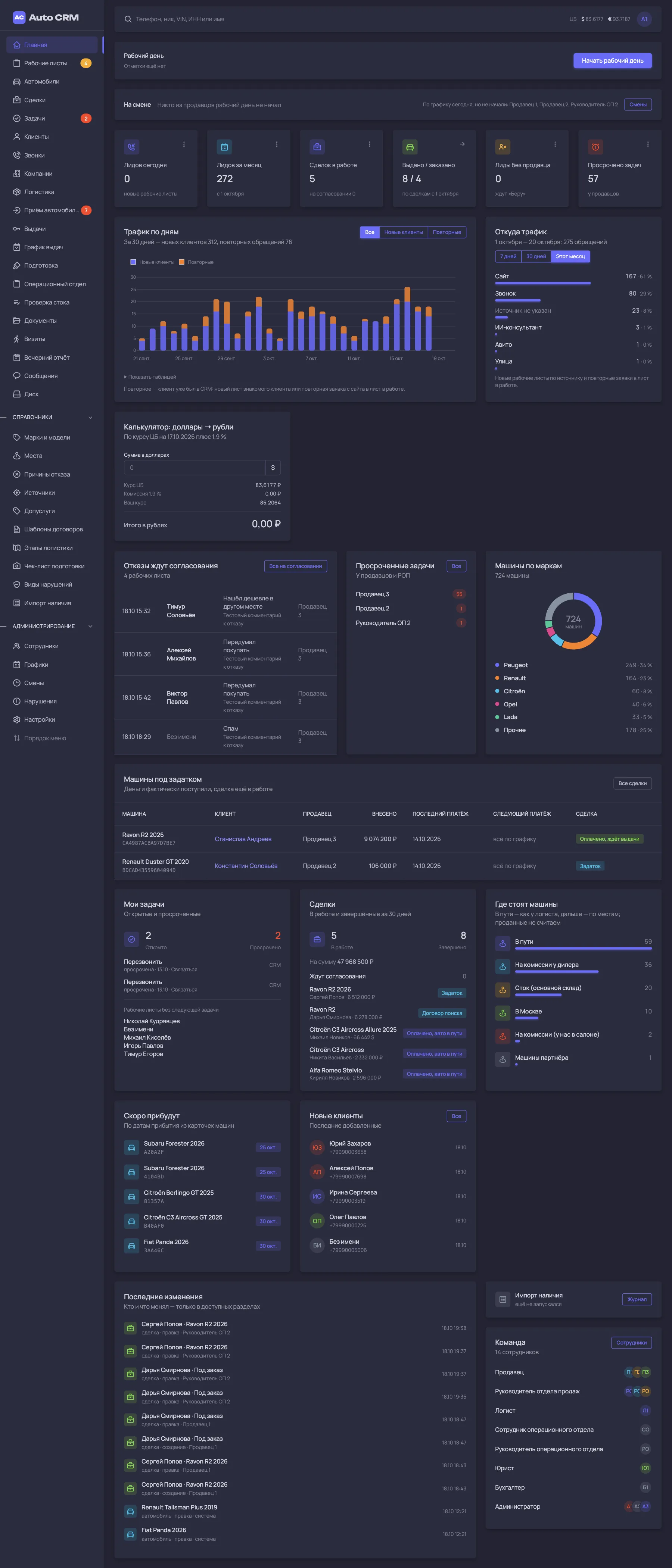Open the Смены button
Viewport: 672px width, 1568px height.
click(638, 105)
